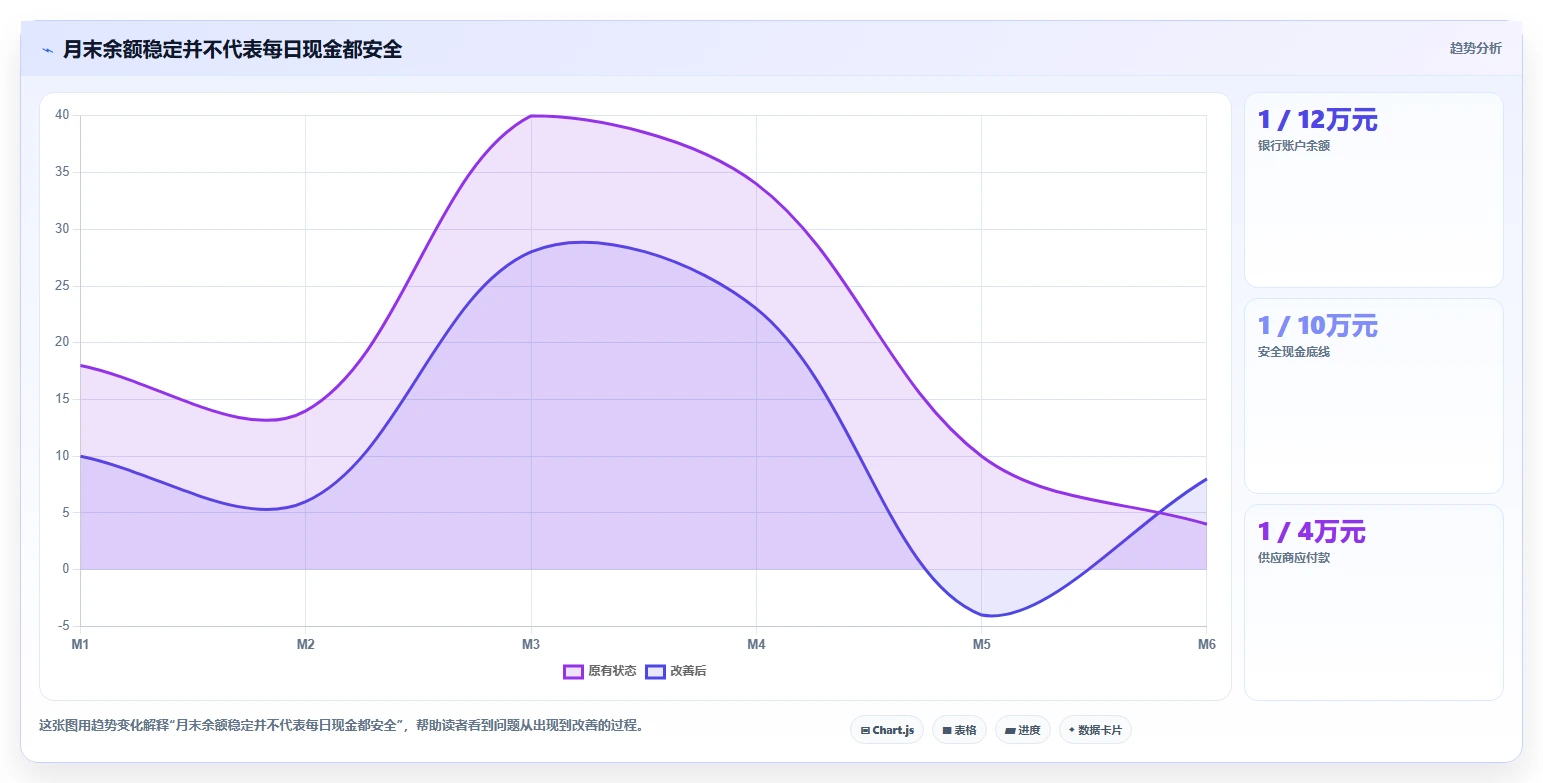Click the 1 / 12万元 value
The width and height of the screenshot is (1543, 783).
click(1317, 120)
